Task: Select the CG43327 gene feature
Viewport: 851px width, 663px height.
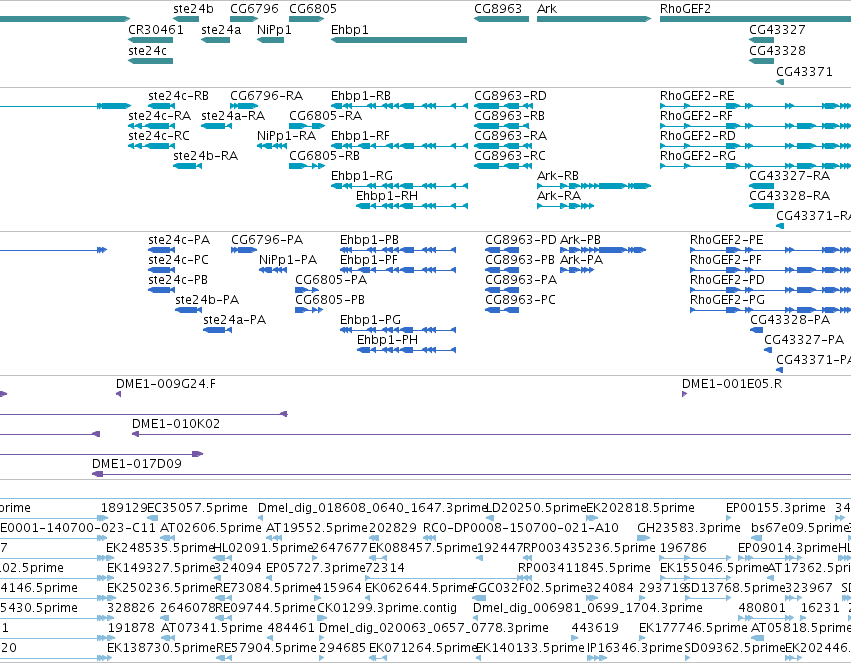Action: [x=761, y=40]
